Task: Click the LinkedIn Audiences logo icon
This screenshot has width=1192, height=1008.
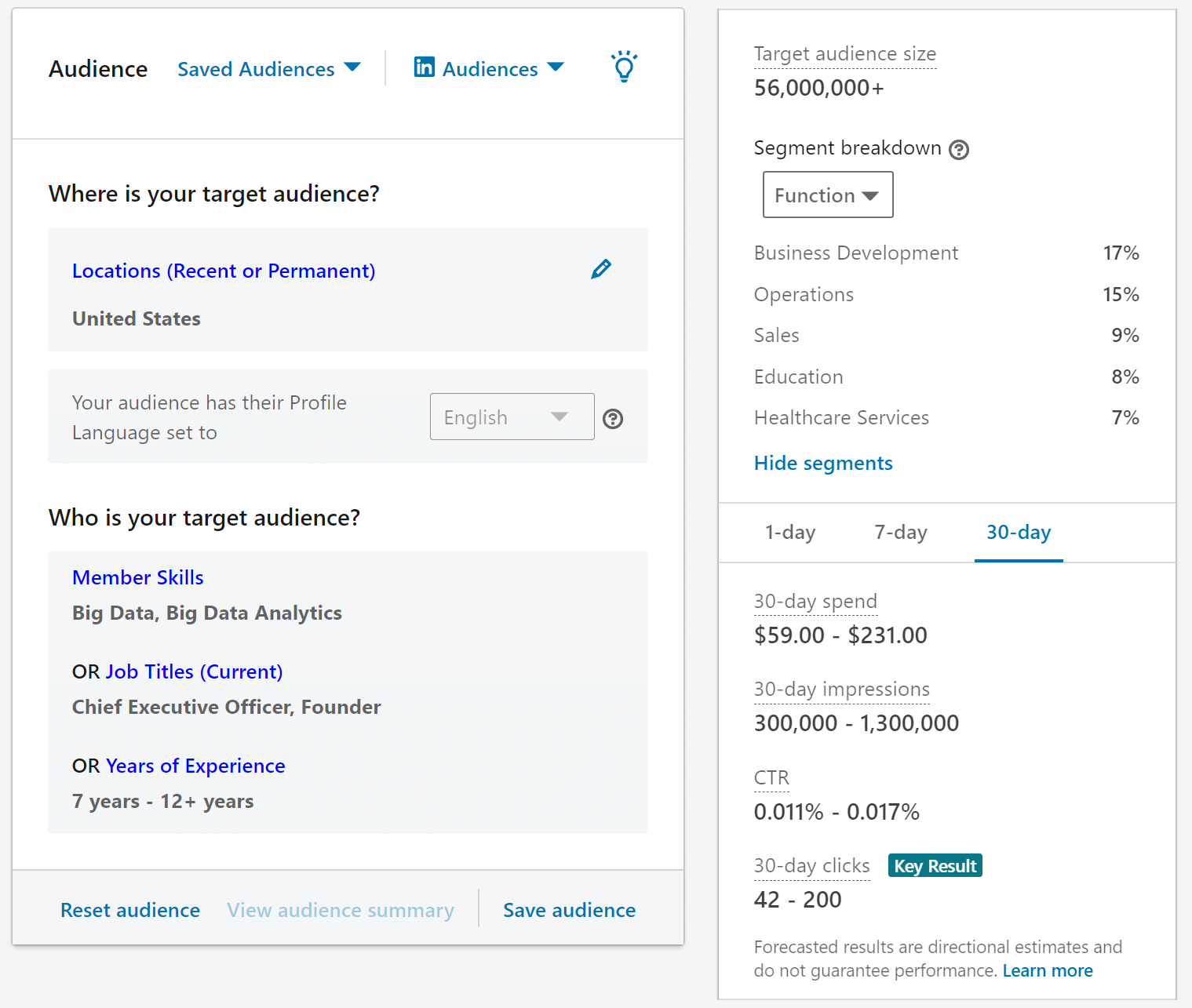Action: point(424,68)
